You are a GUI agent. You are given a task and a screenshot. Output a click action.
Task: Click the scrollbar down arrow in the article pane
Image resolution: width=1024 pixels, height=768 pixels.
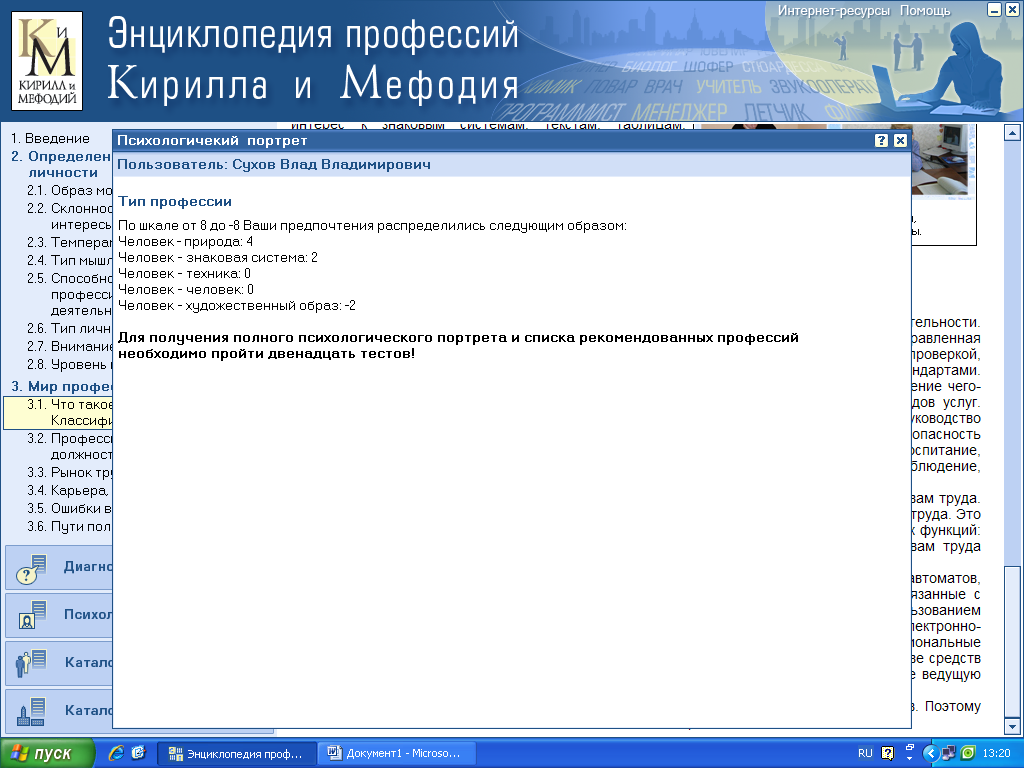coord(1012,726)
